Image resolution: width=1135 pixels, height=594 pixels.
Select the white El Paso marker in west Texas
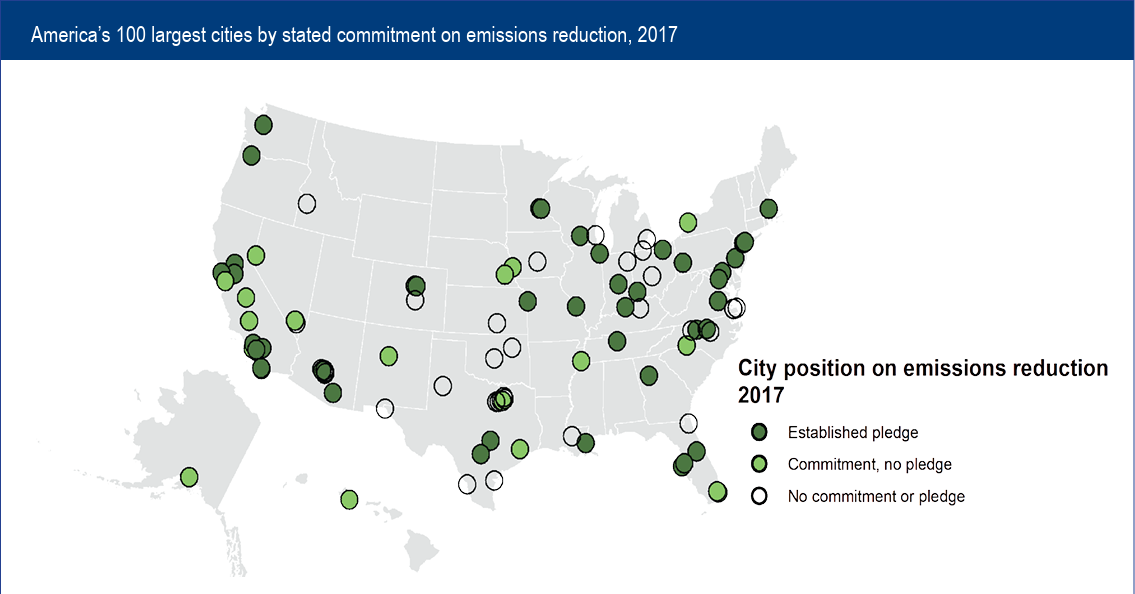(x=385, y=408)
